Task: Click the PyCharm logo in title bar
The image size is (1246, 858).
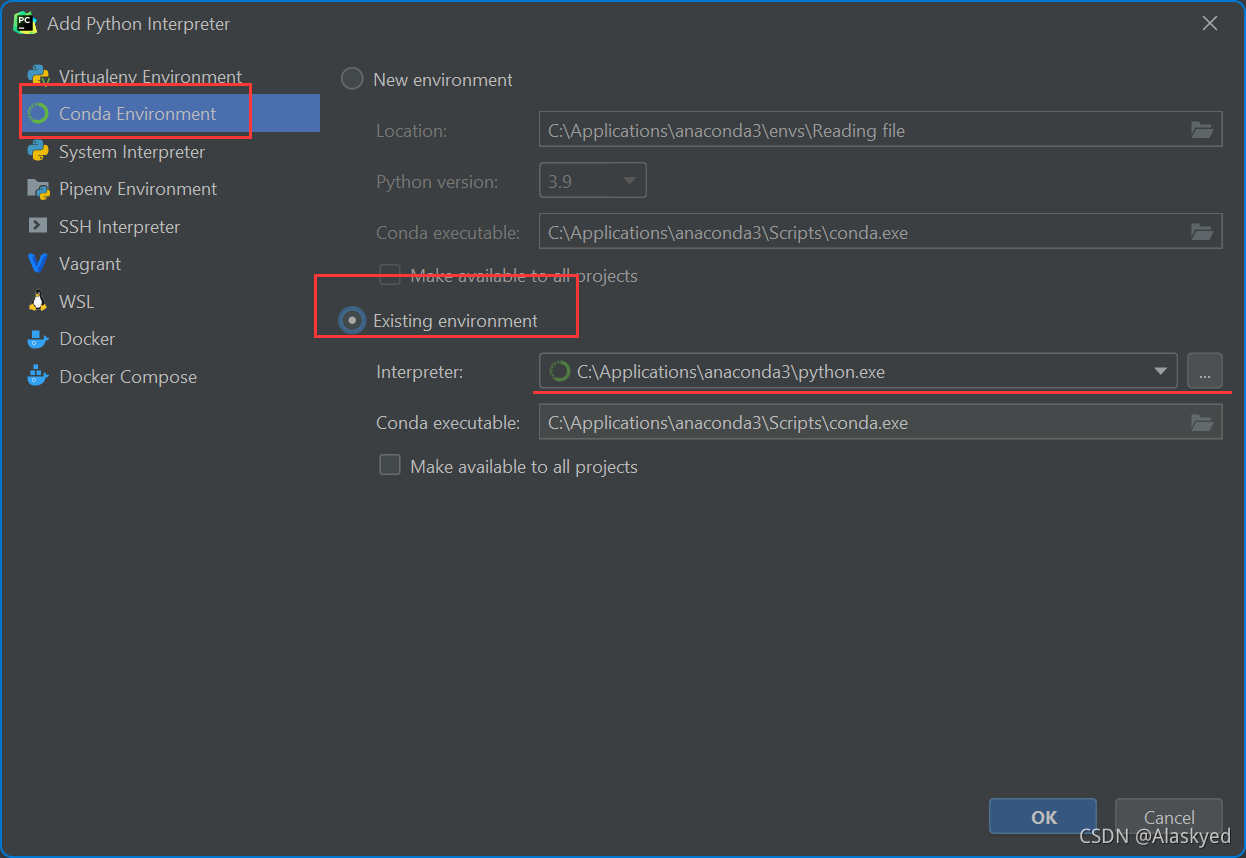Action: 24,23
